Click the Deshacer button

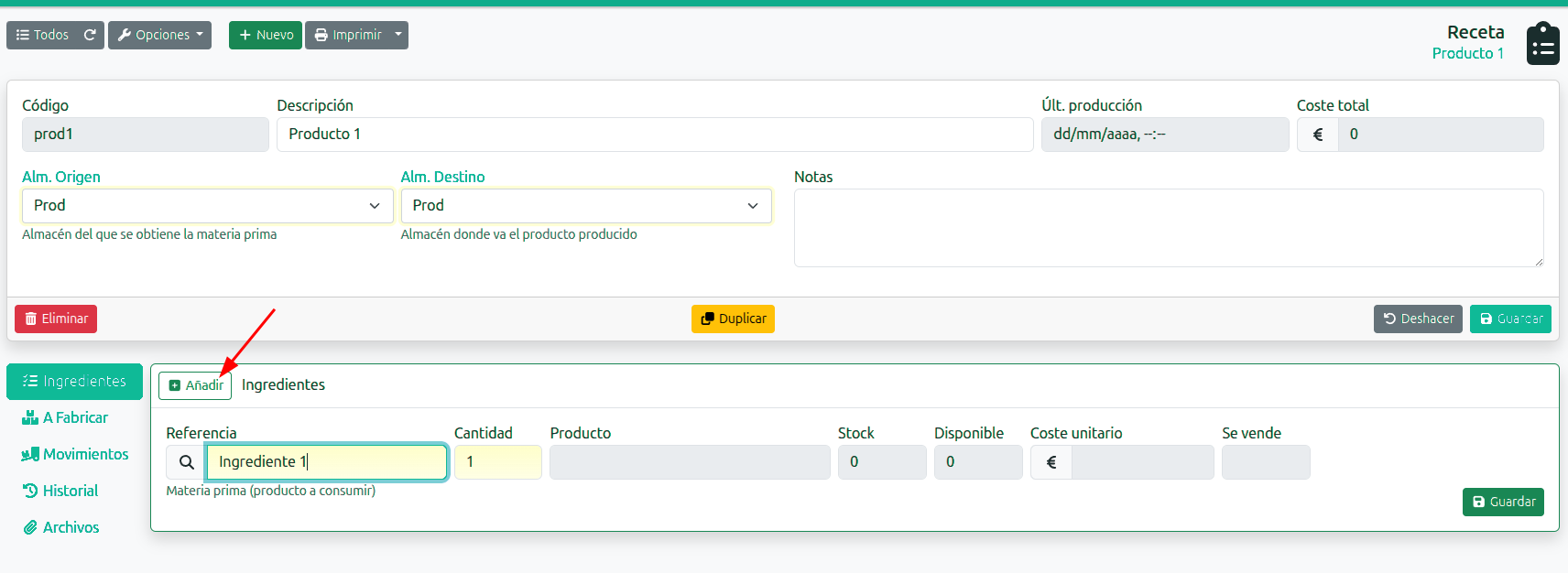click(1418, 319)
